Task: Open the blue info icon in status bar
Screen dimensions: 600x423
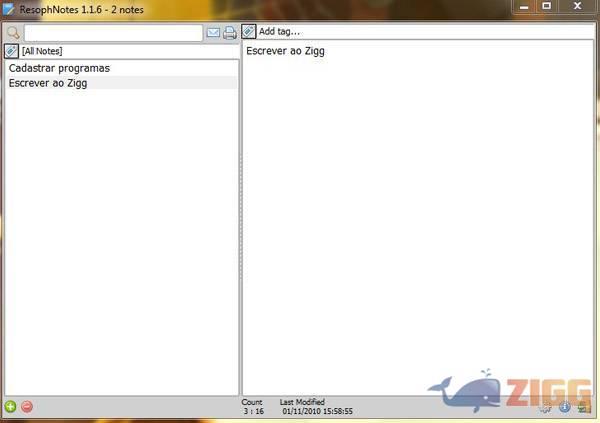Action: click(564, 406)
